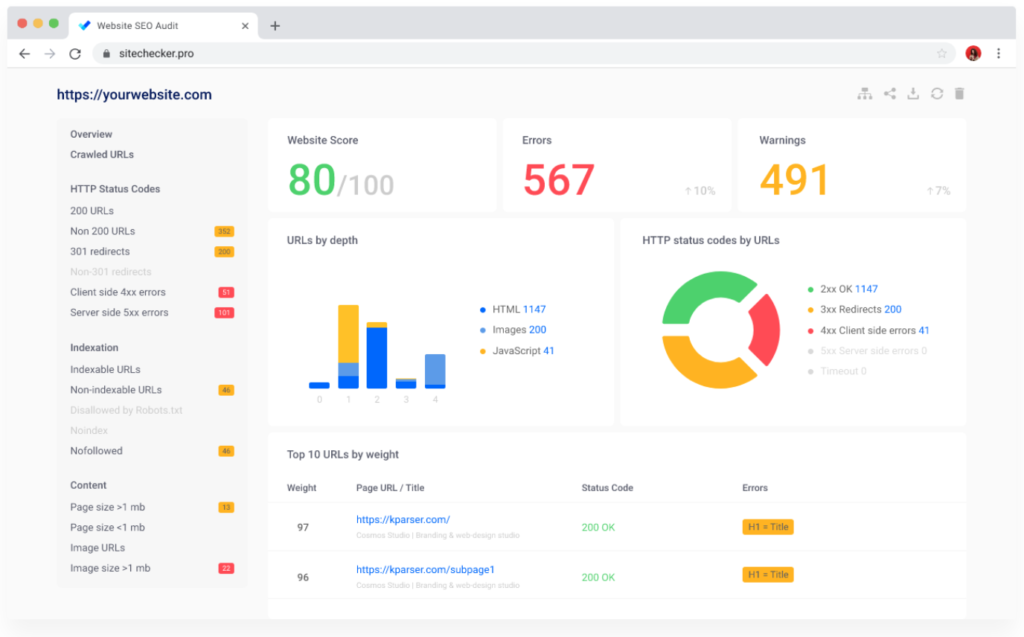The width and height of the screenshot is (1024, 637).
Task: Bookmark this page with star icon
Action: (x=941, y=54)
